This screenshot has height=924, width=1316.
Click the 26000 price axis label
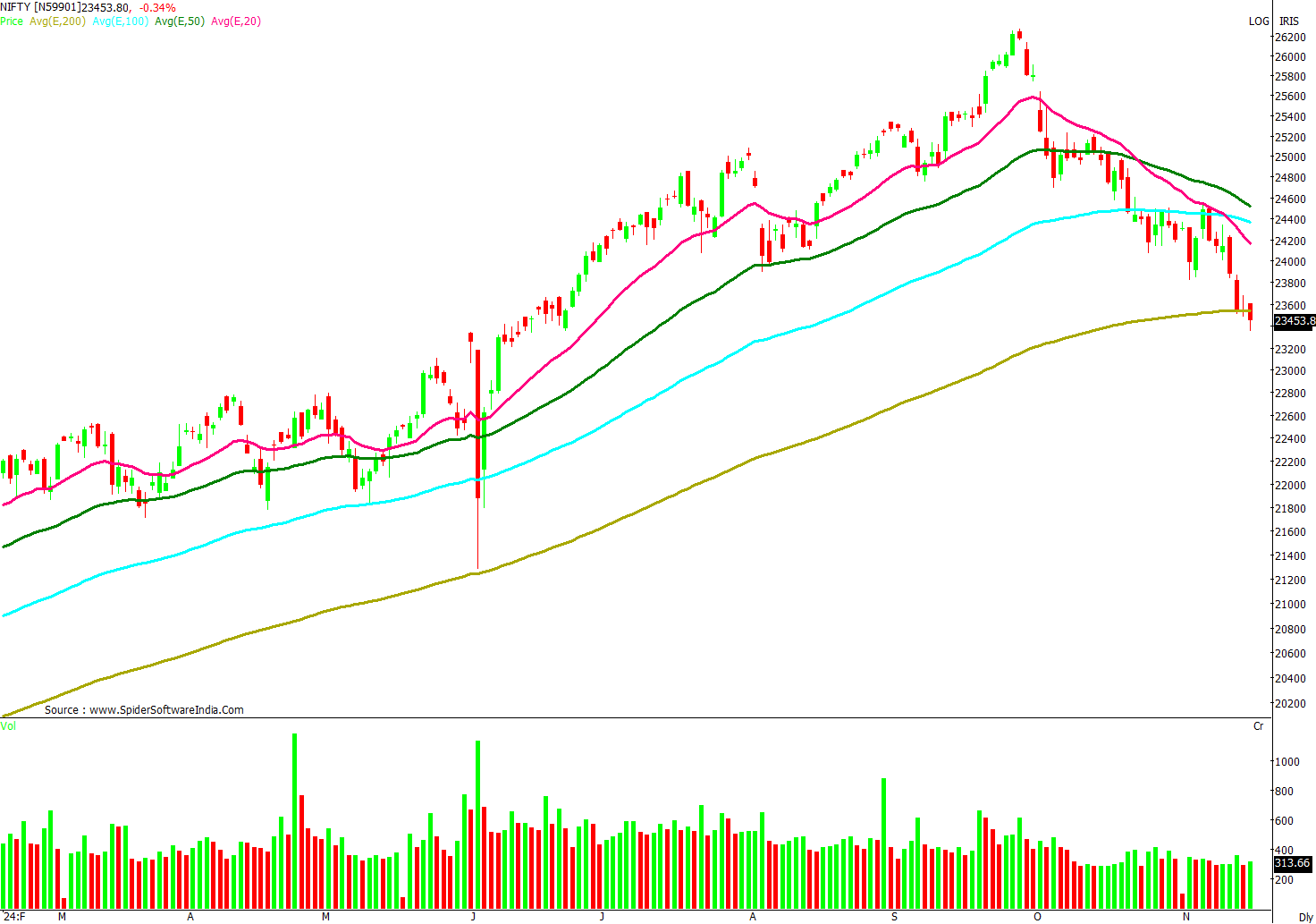1289,56
